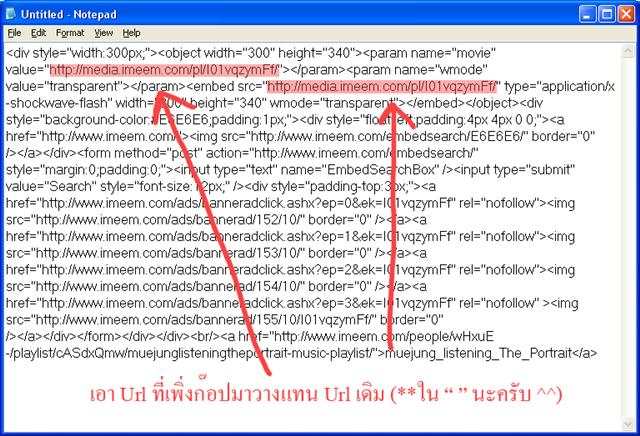Click the 'value="Search"' text

click(x=51, y=186)
